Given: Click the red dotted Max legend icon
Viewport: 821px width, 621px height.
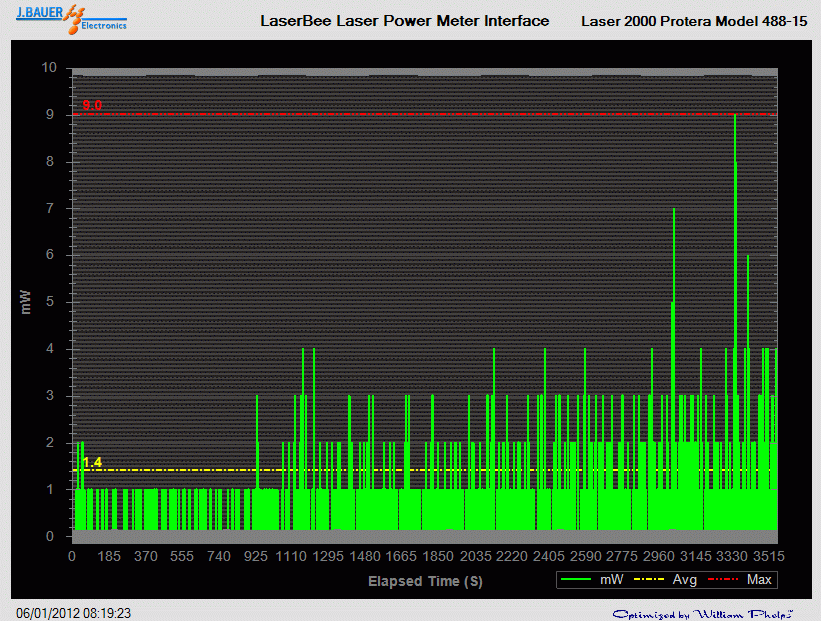Looking at the screenshot, I should 724,579.
